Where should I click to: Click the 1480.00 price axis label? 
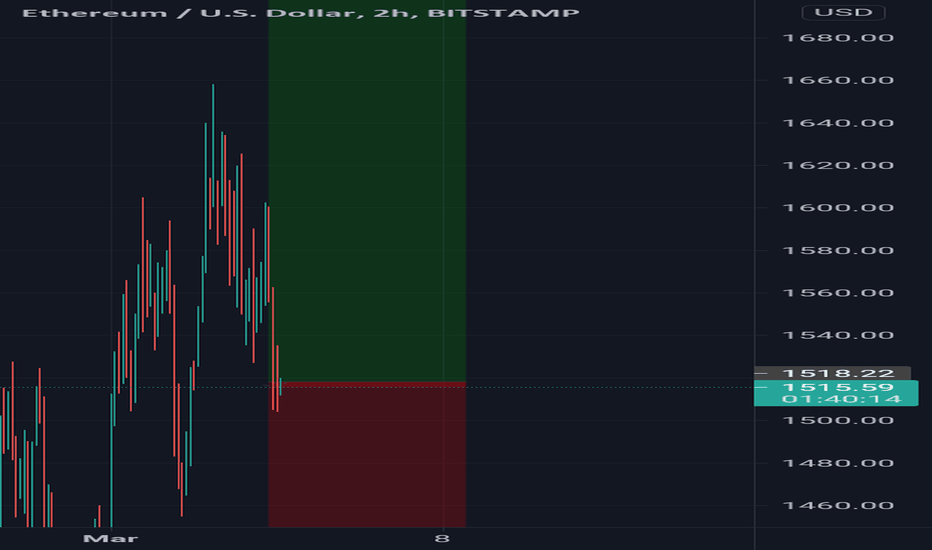[838, 463]
